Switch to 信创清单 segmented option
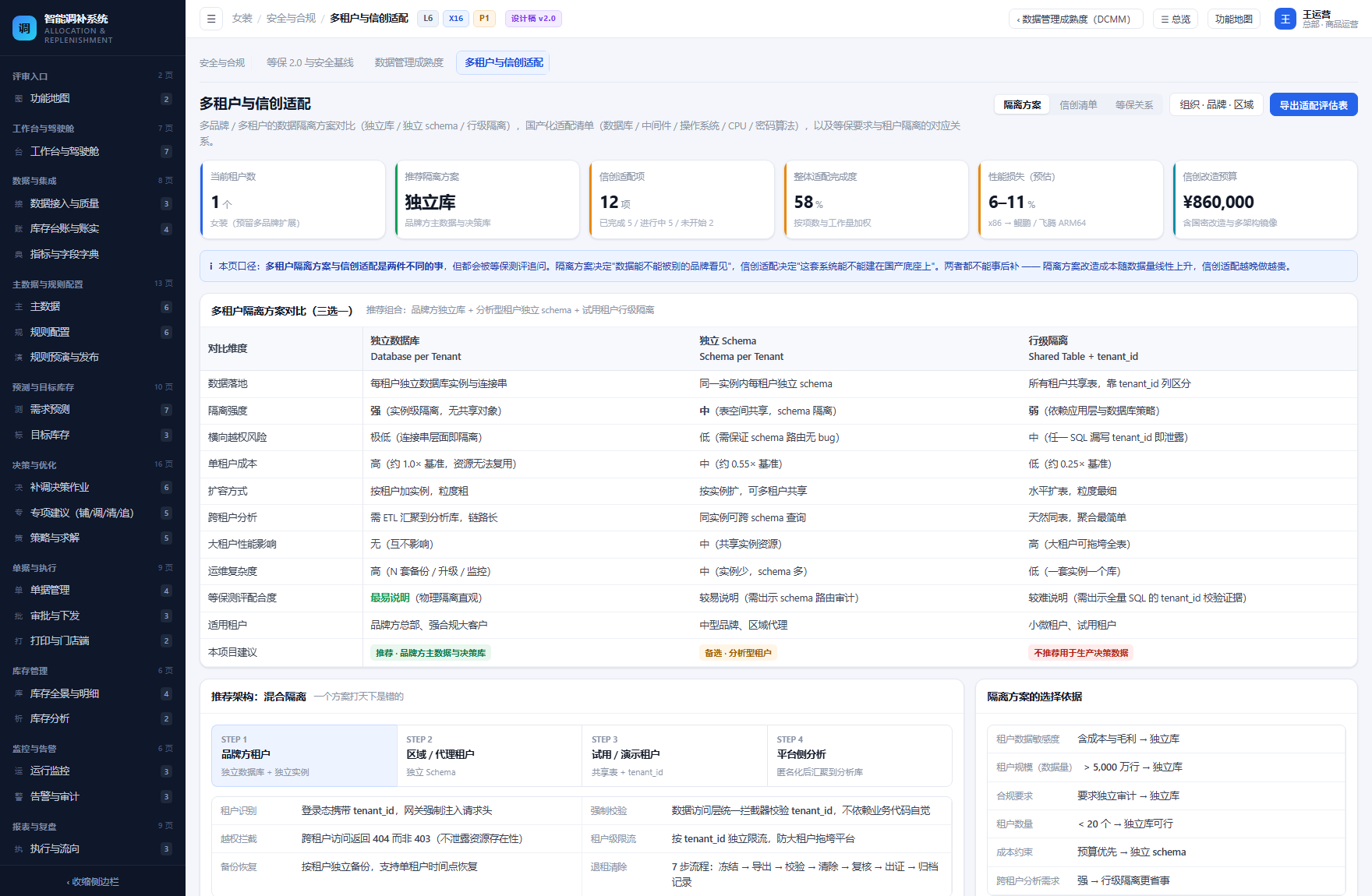1372x896 pixels. click(x=1078, y=105)
